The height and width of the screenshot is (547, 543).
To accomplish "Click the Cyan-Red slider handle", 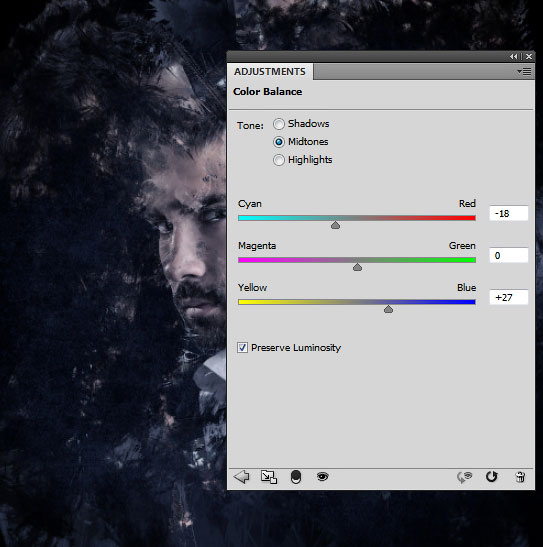I will click(x=335, y=225).
